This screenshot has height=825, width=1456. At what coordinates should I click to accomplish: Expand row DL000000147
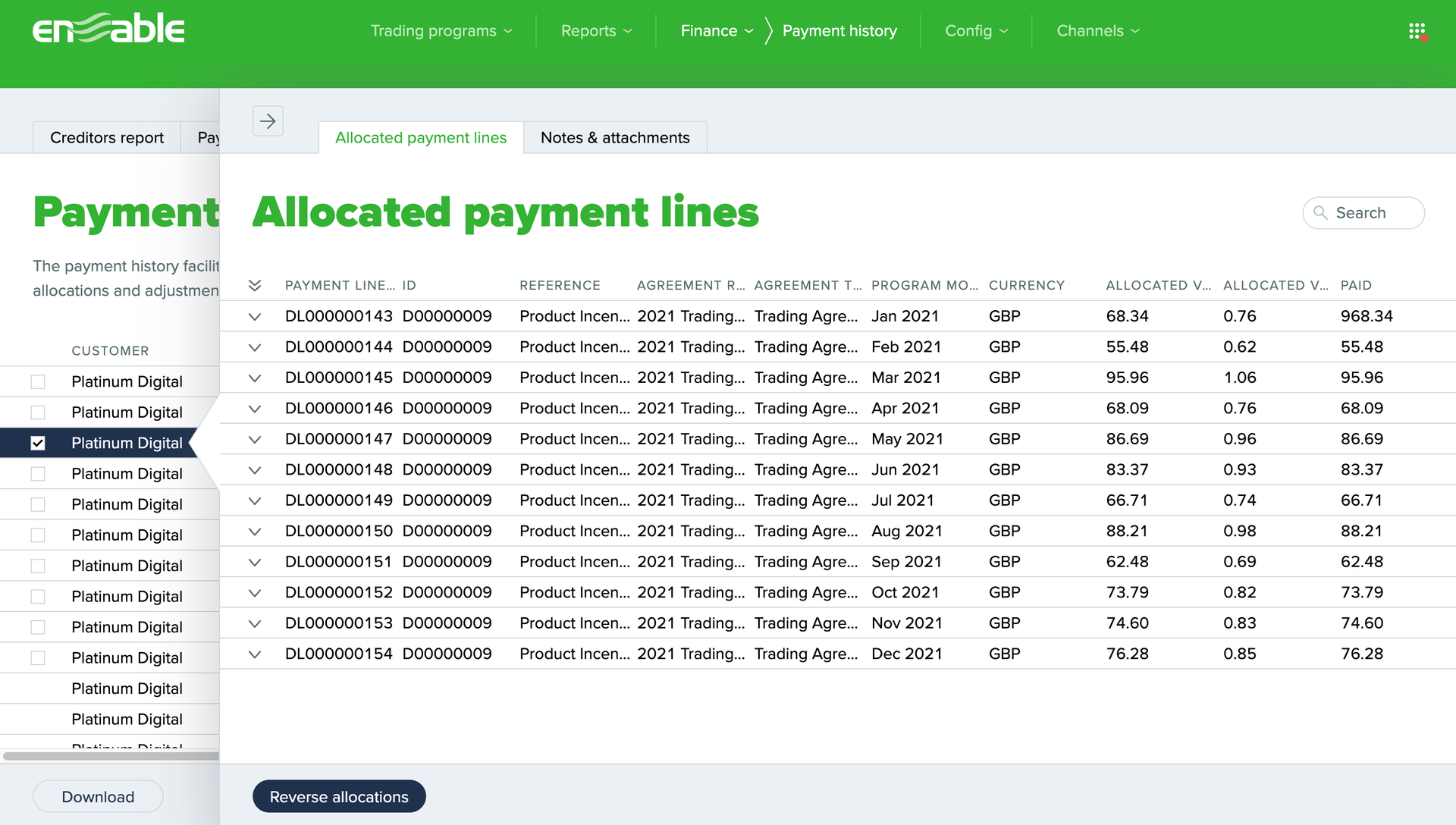point(255,440)
